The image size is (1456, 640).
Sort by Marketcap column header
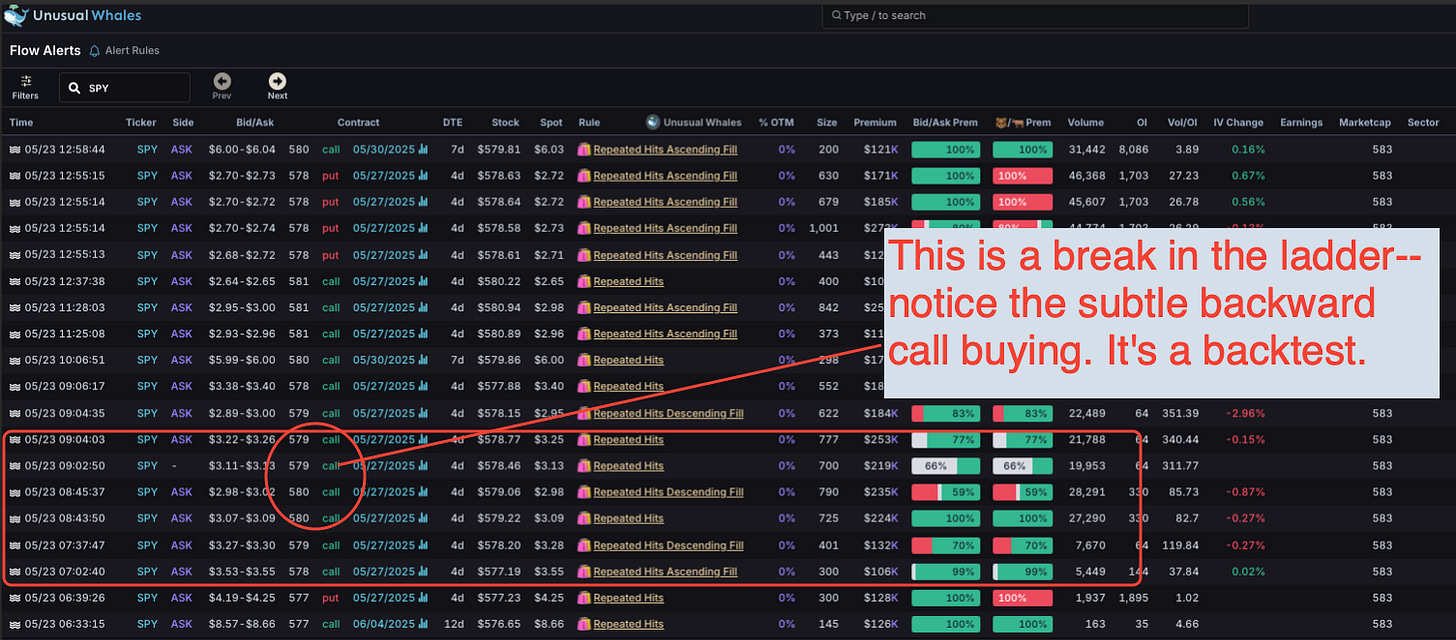[x=1365, y=122]
